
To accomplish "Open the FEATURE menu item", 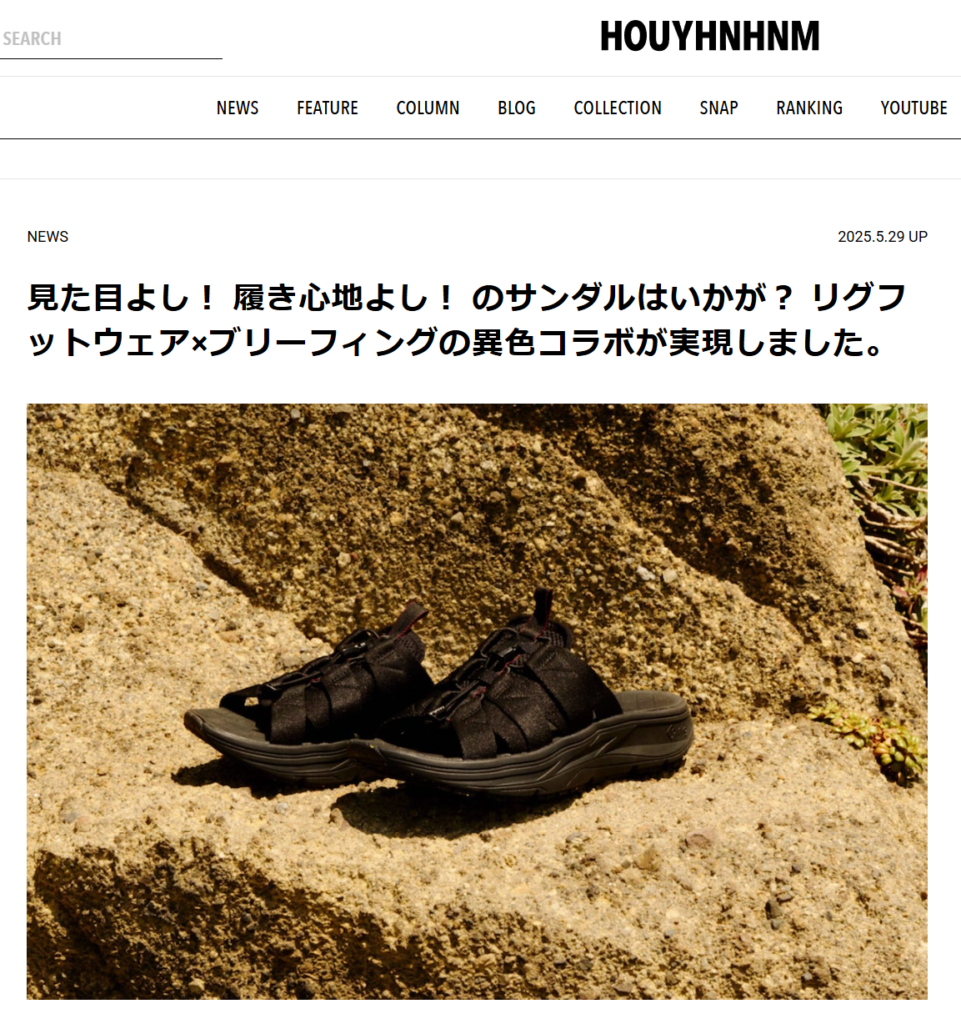I will 327,108.
